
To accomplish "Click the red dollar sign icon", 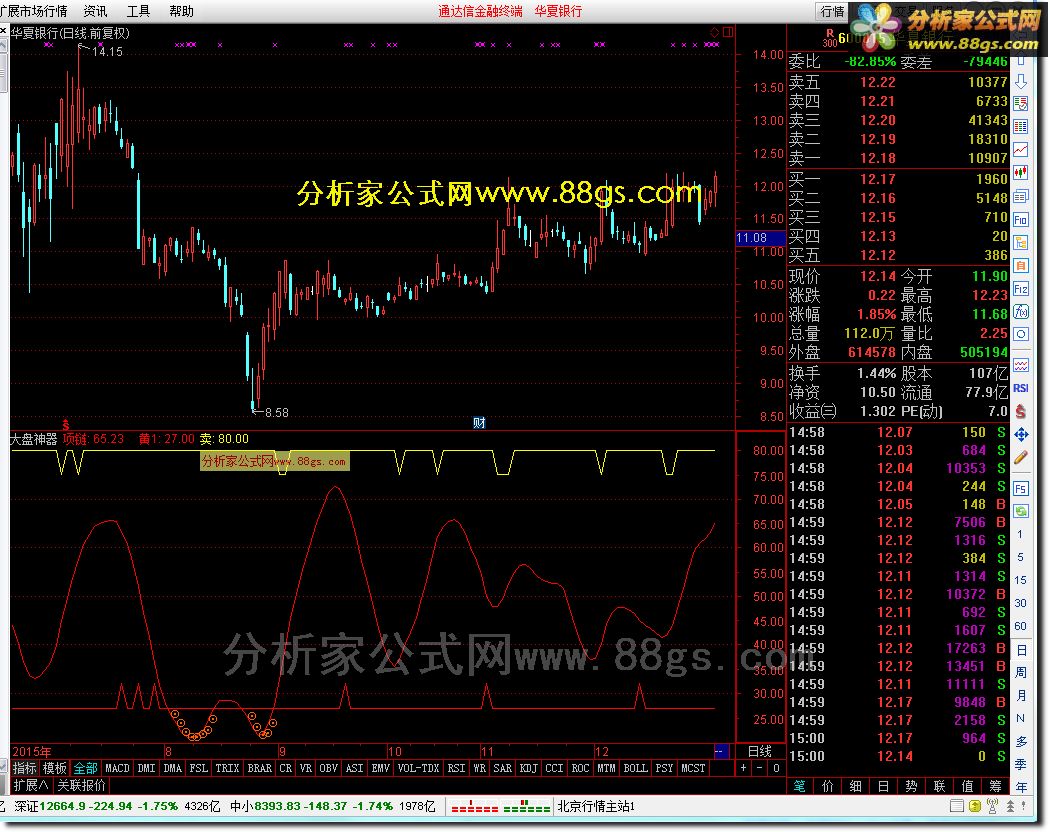I will tap(1021, 411).
